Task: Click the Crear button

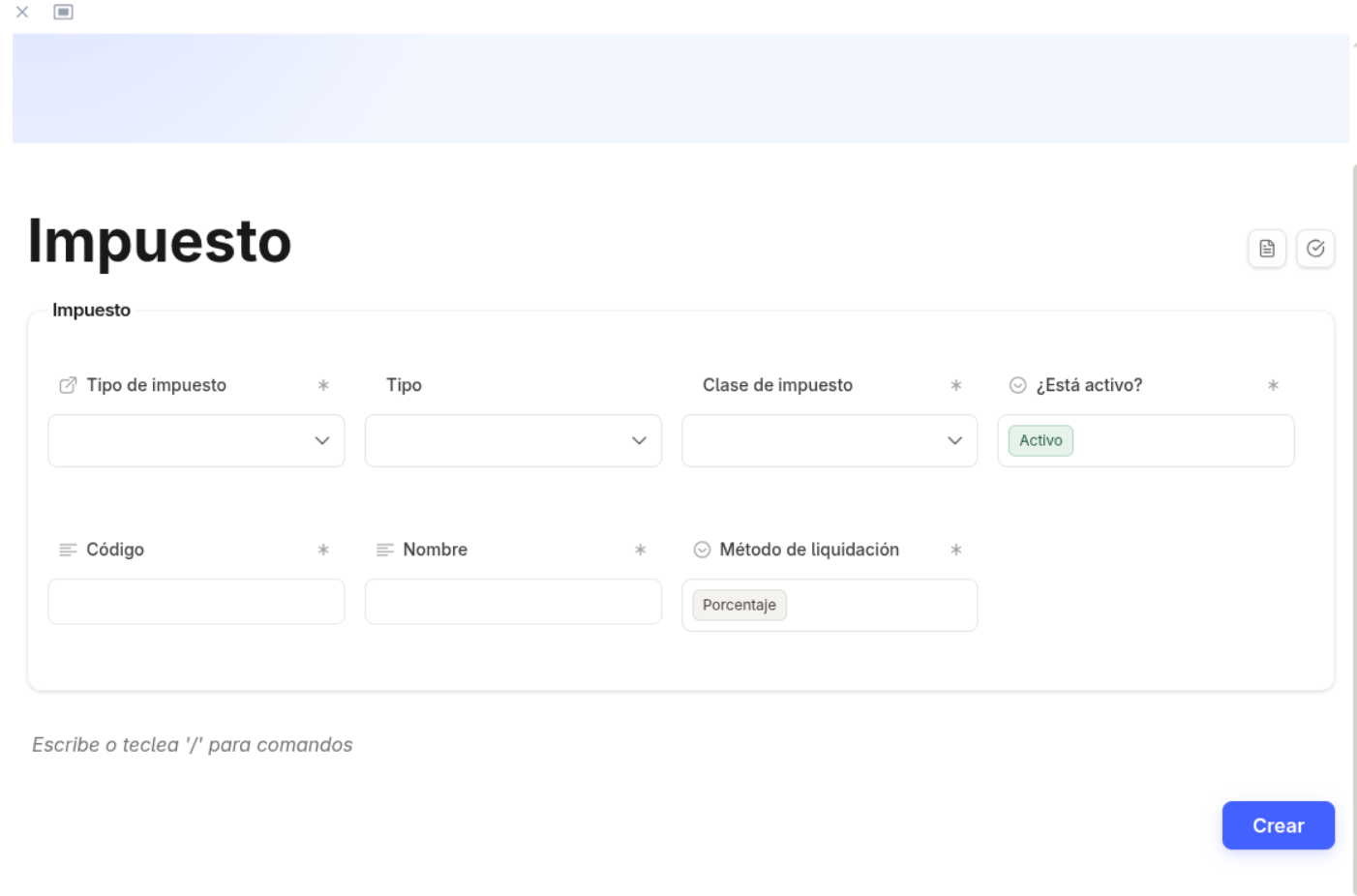Action: coord(1278,825)
